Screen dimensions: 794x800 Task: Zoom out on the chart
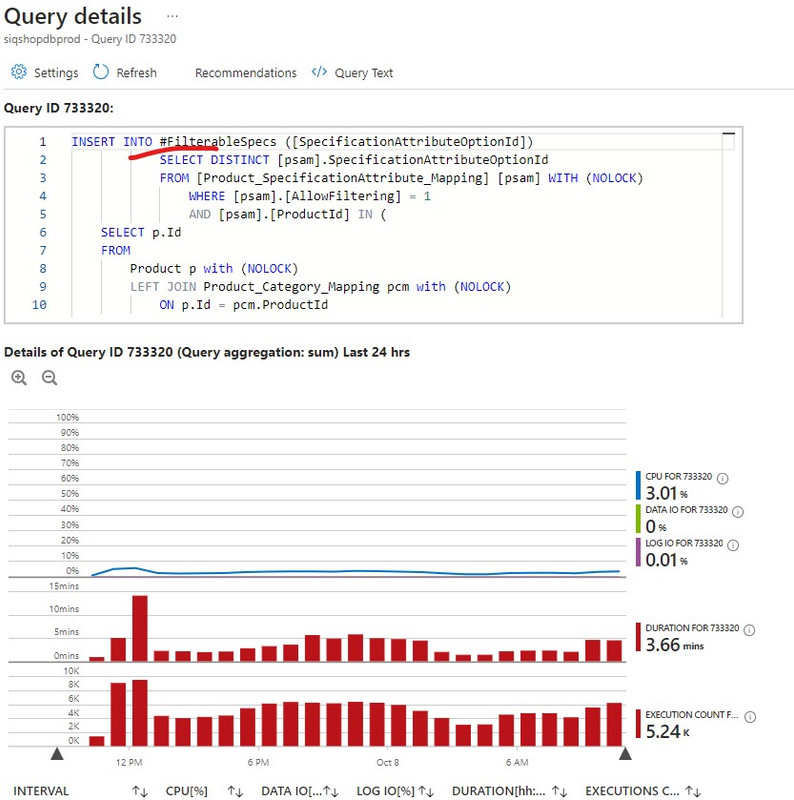click(x=49, y=378)
